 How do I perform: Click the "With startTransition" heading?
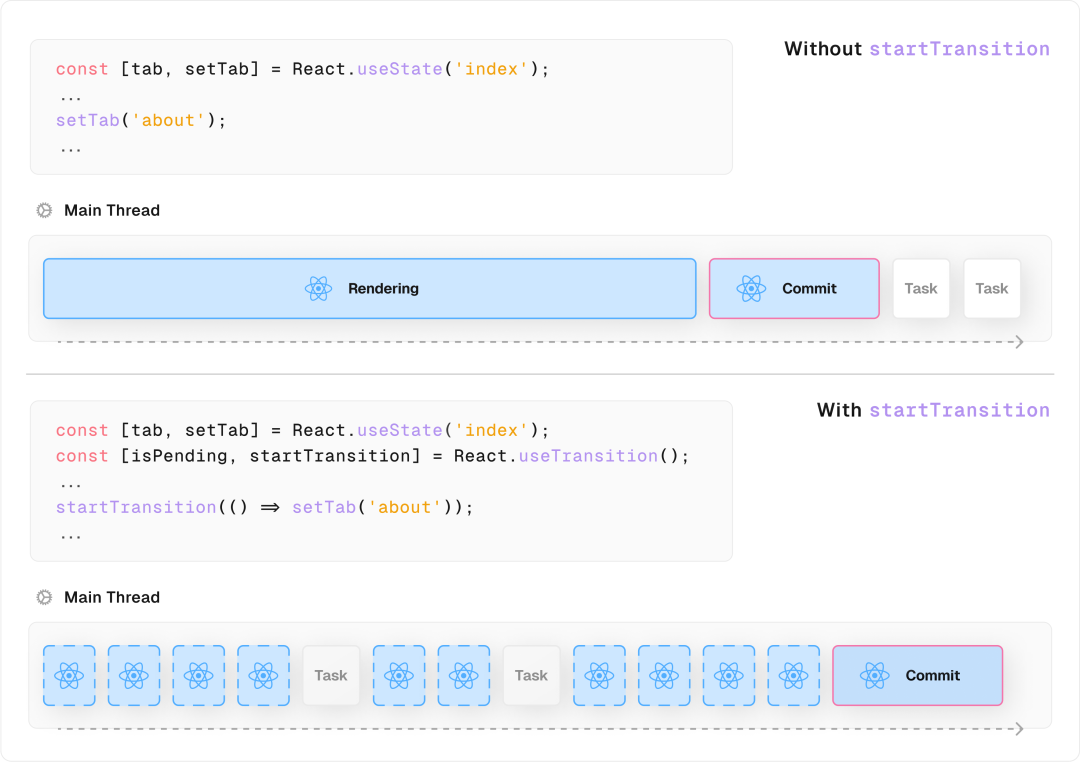point(932,410)
